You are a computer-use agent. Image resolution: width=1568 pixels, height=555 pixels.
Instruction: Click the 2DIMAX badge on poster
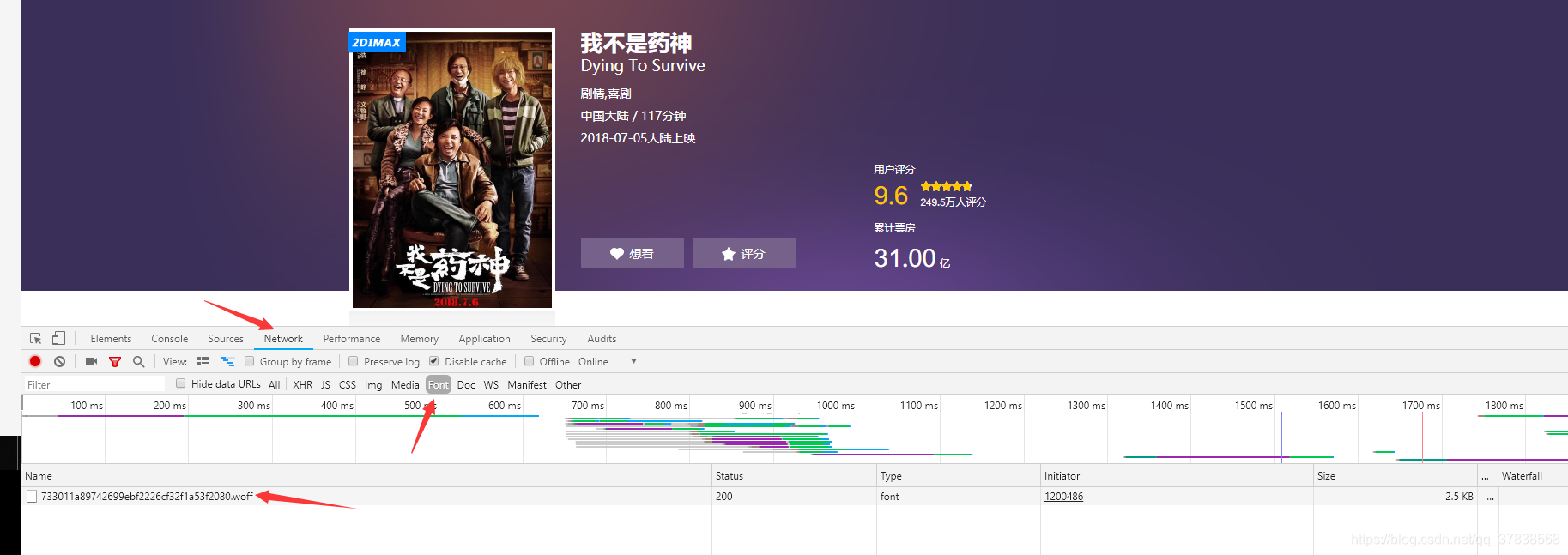(377, 42)
